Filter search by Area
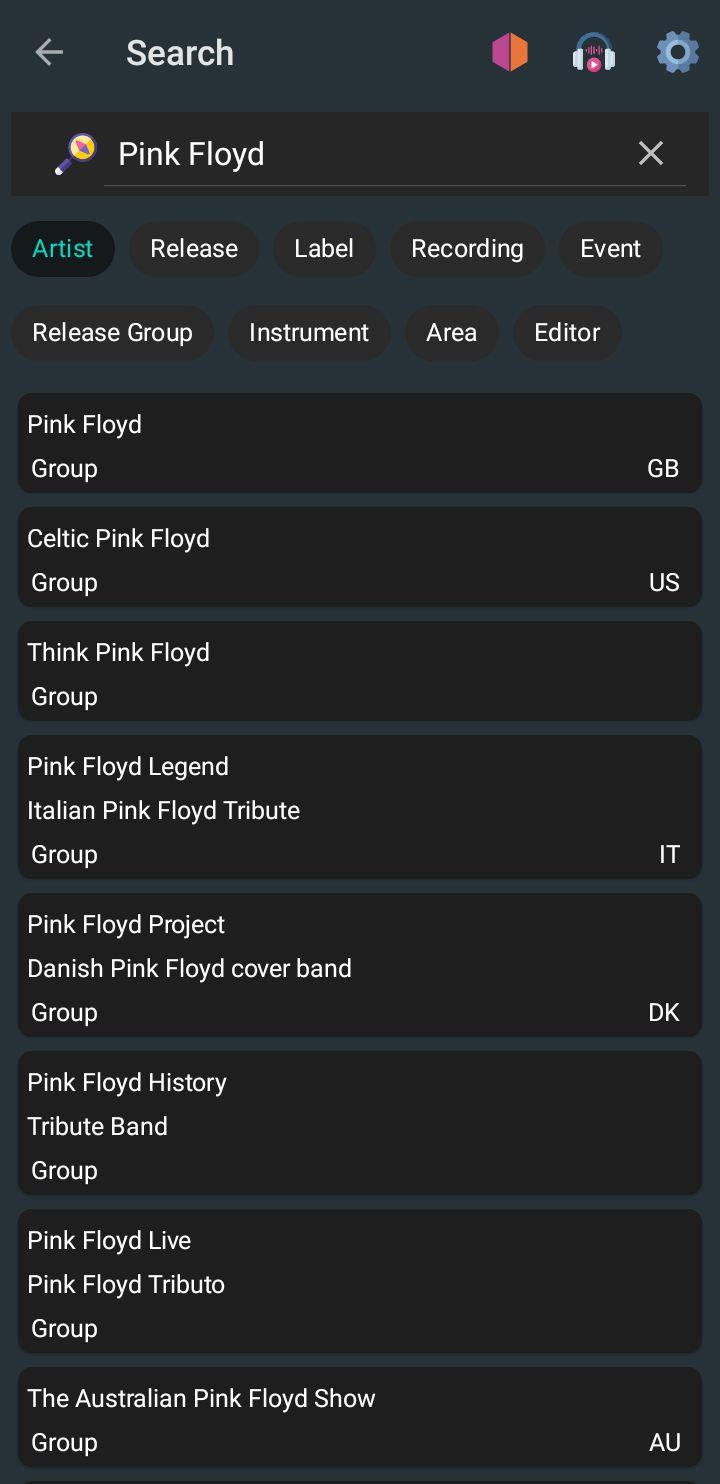Image resolution: width=720 pixels, height=1484 pixels. coord(451,333)
